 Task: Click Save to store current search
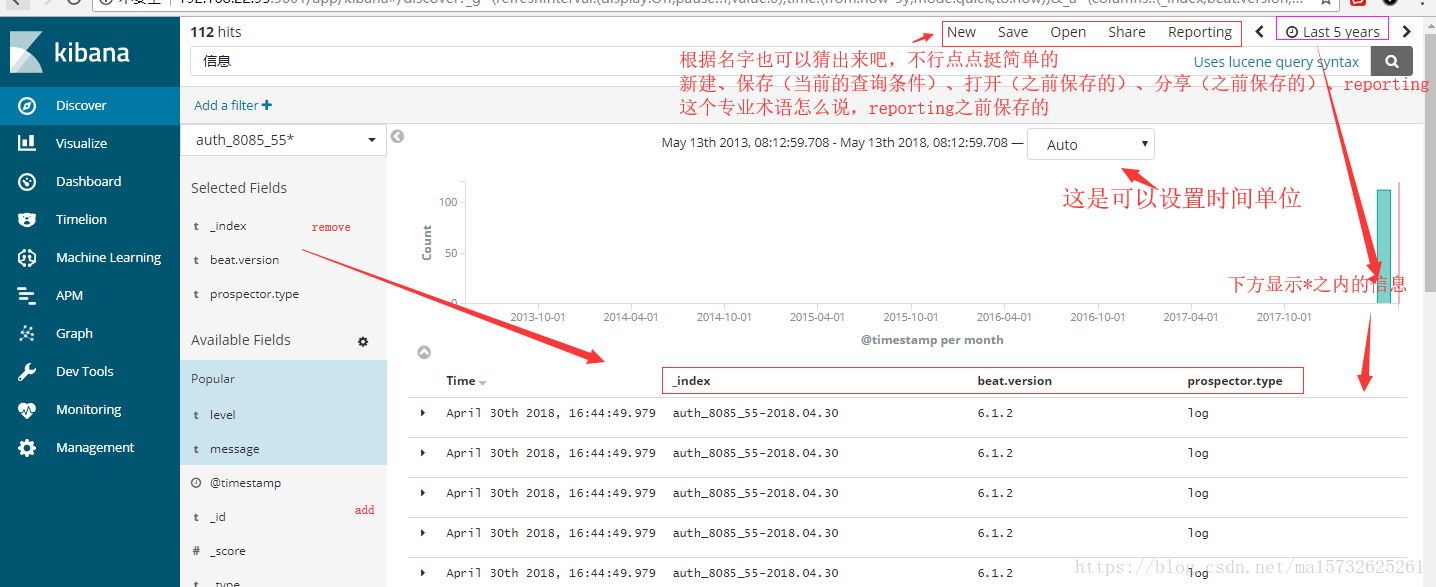tap(1012, 31)
